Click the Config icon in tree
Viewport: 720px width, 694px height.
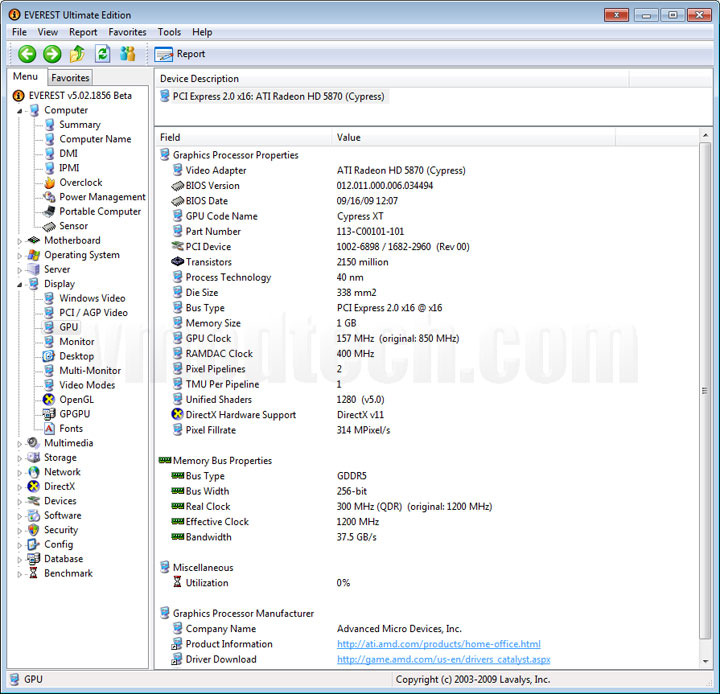(x=34, y=544)
